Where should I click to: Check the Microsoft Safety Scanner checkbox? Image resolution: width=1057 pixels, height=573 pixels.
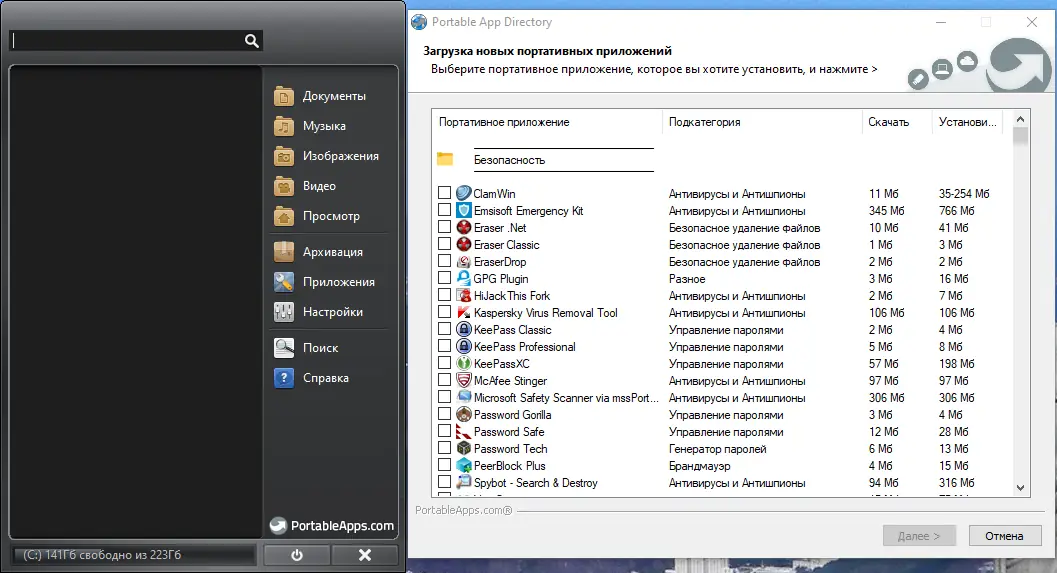[444, 397]
